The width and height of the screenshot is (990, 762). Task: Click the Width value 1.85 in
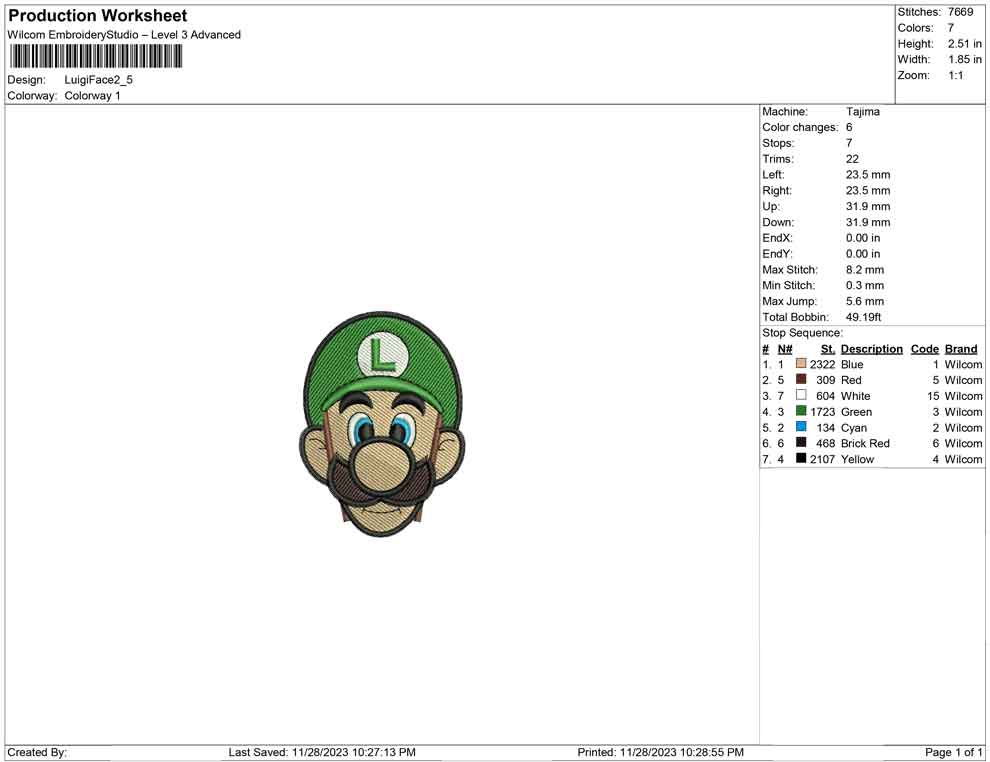[x=964, y=59]
